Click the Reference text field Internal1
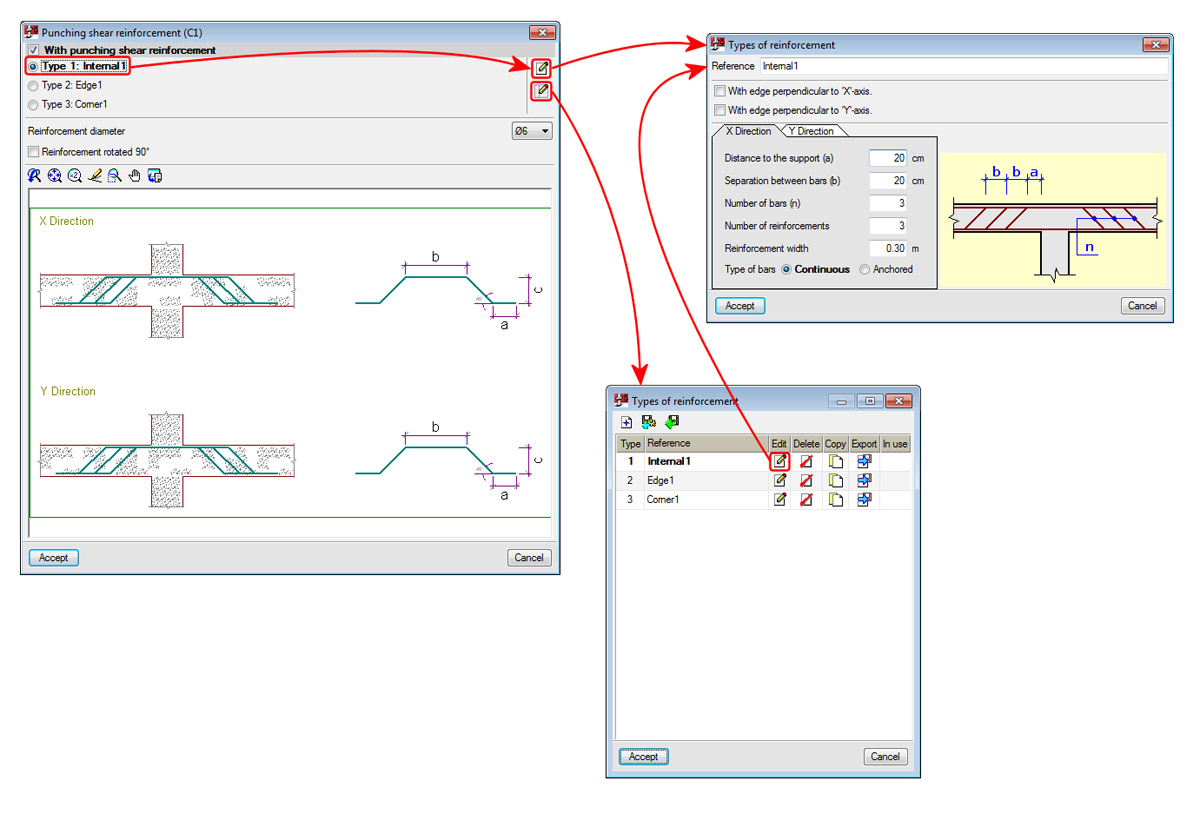Image resolution: width=1200 pixels, height=814 pixels. coord(963,66)
